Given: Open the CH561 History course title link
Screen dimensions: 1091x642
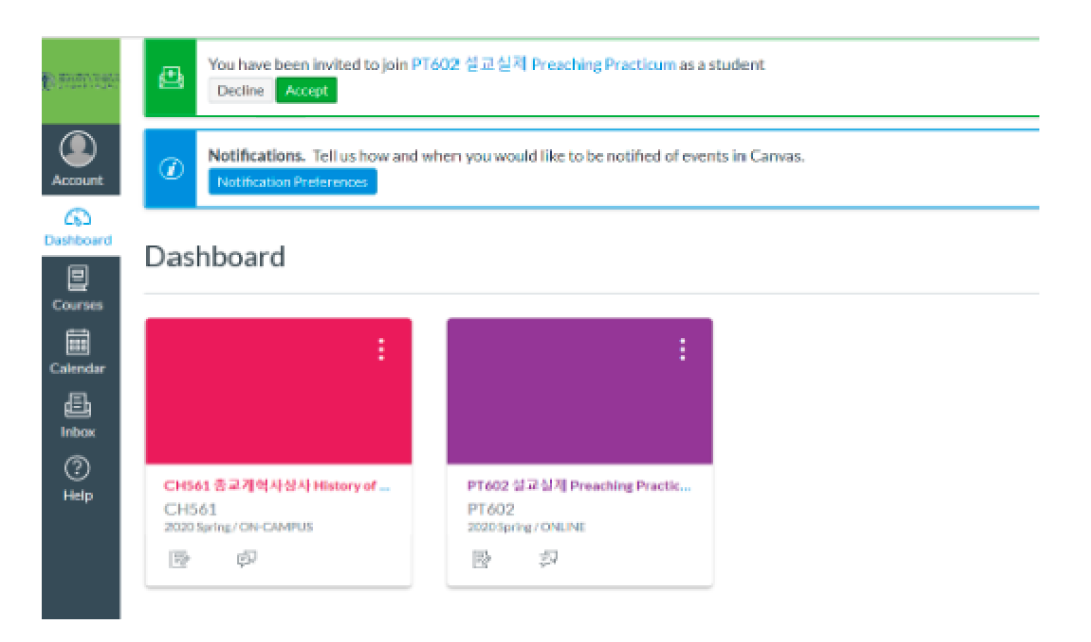Looking at the screenshot, I should [x=277, y=486].
